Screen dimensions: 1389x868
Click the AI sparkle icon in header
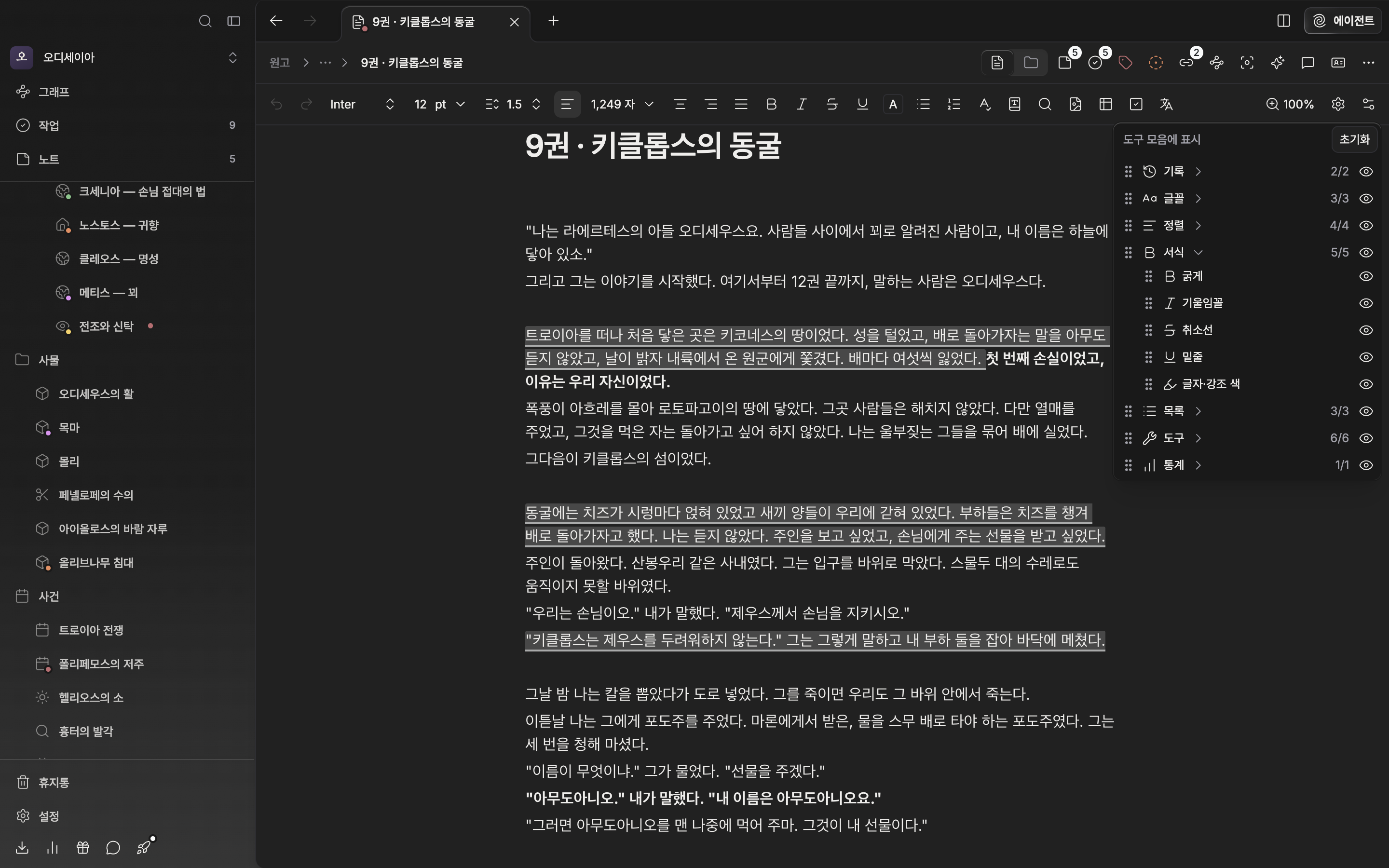coord(1277,63)
